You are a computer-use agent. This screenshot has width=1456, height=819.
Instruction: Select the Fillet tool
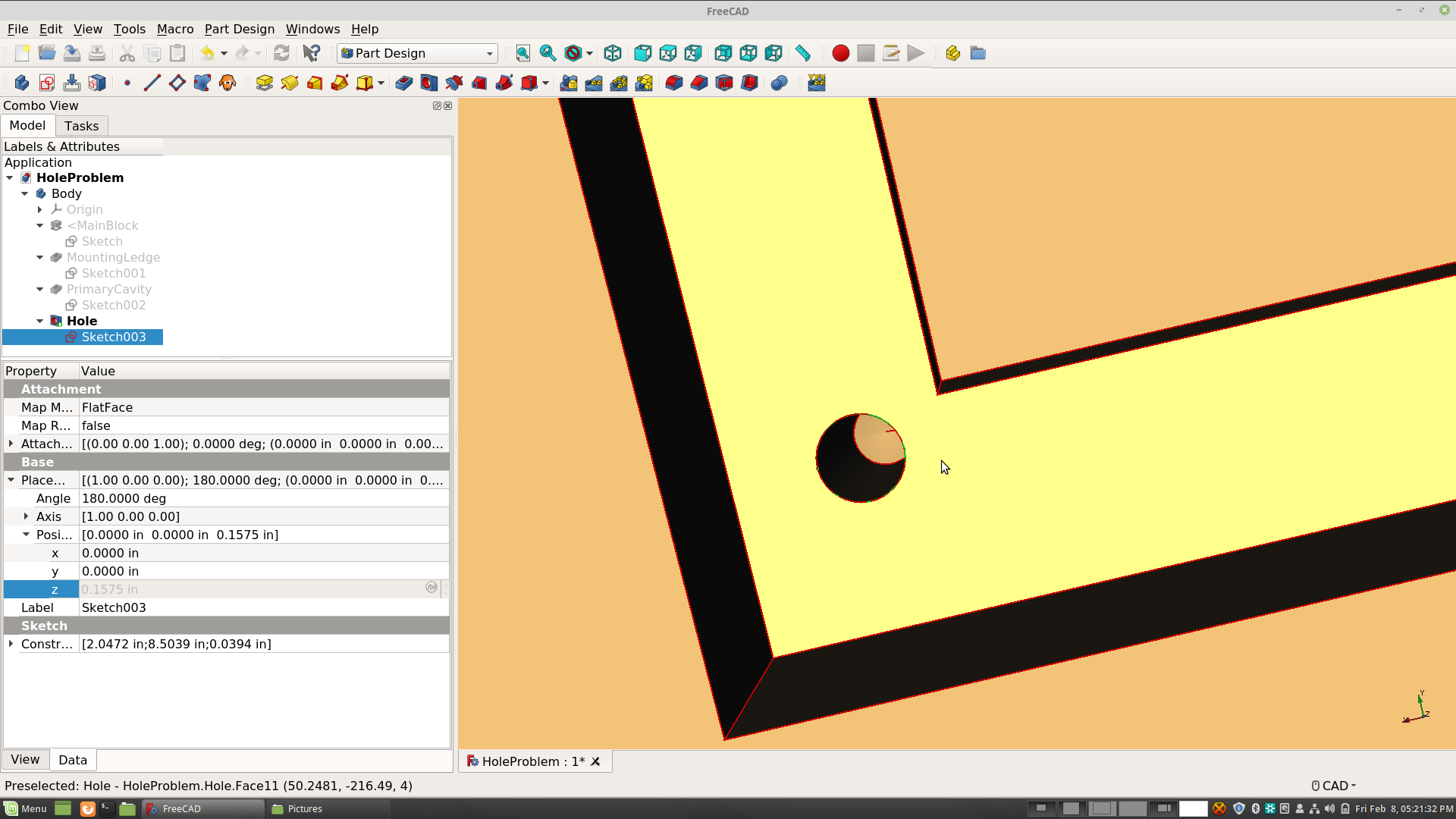(x=674, y=83)
